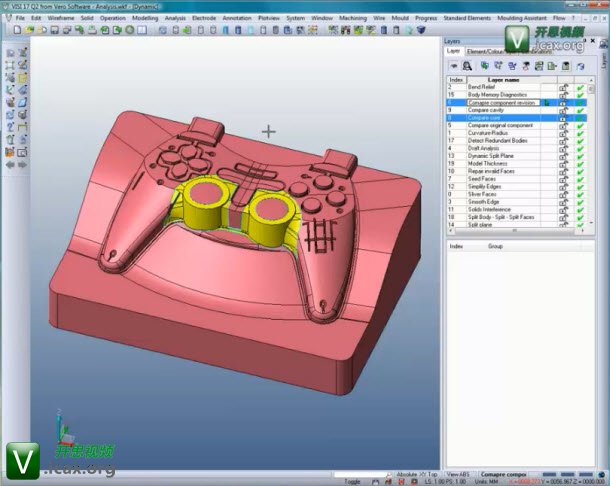This screenshot has width=610, height=486.
Task: Toggle visibility check for Draft Analysis layer
Action: click(580, 149)
